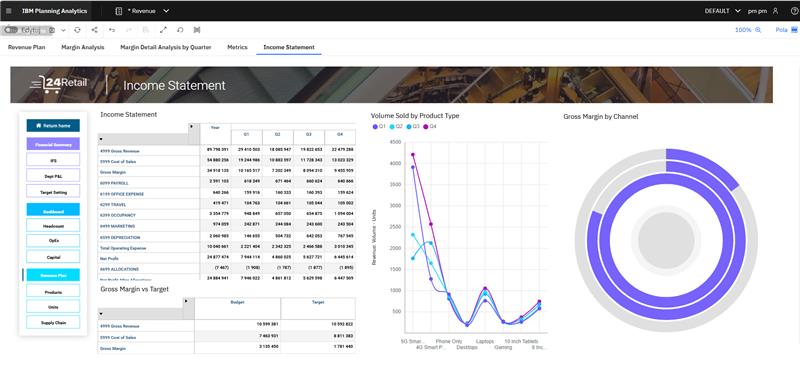Open the Products sidebar button

54,291
